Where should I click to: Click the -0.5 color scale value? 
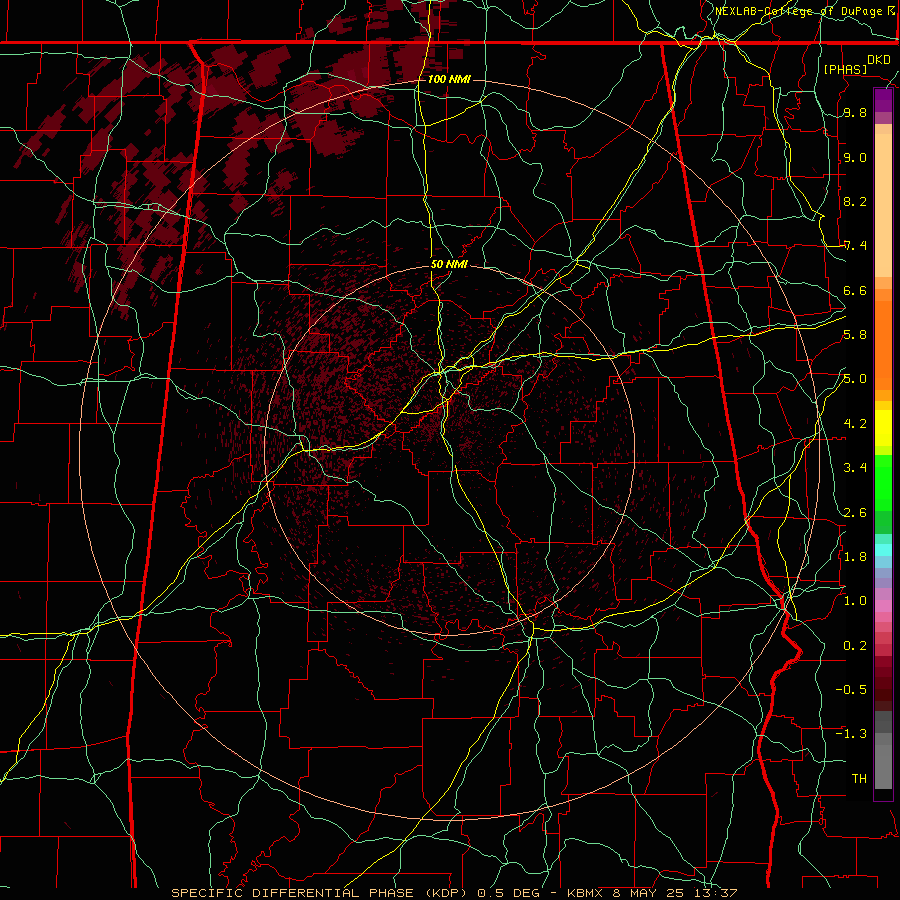click(x=851, y=689)
